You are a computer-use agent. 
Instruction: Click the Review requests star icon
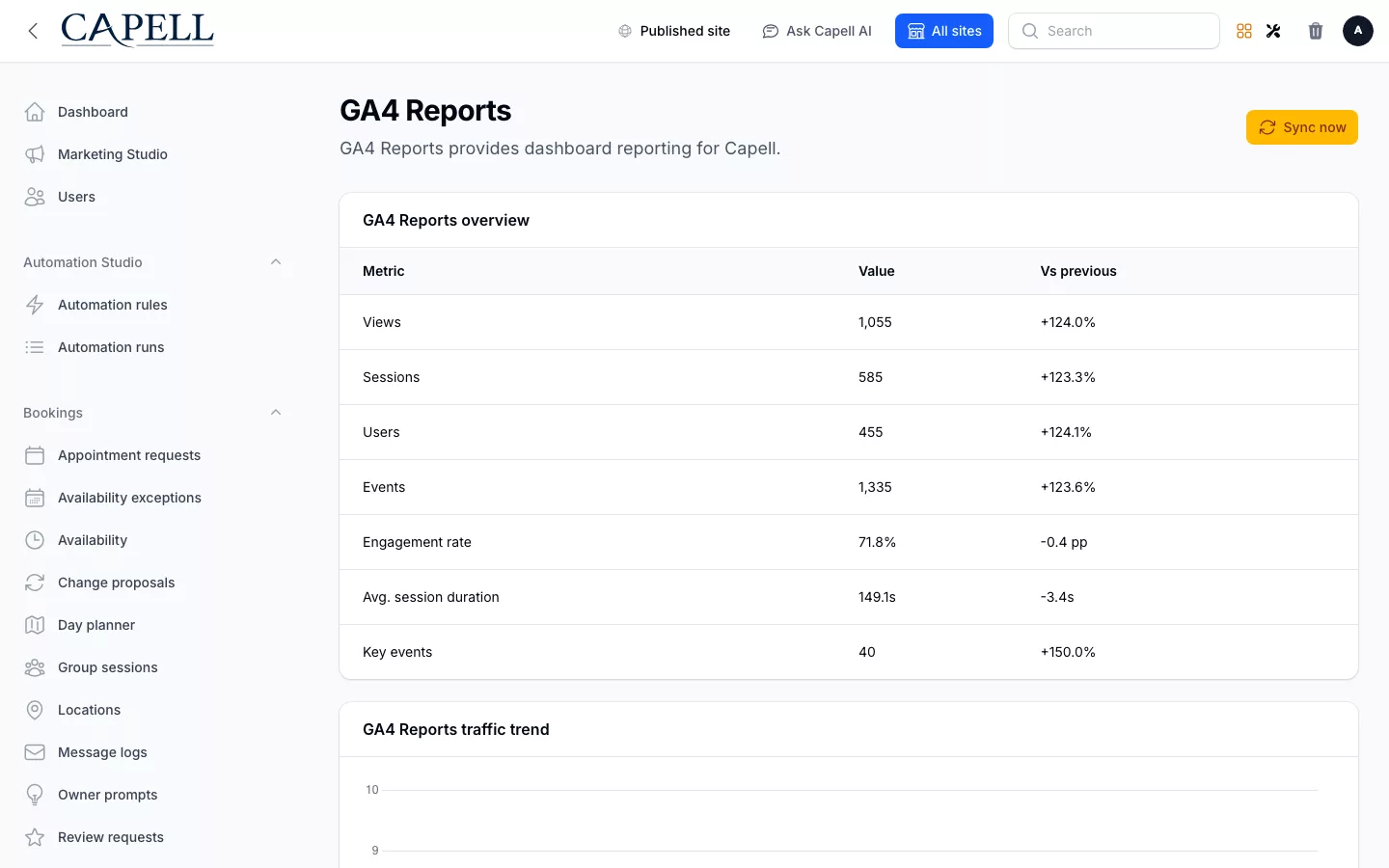(35, 837)
